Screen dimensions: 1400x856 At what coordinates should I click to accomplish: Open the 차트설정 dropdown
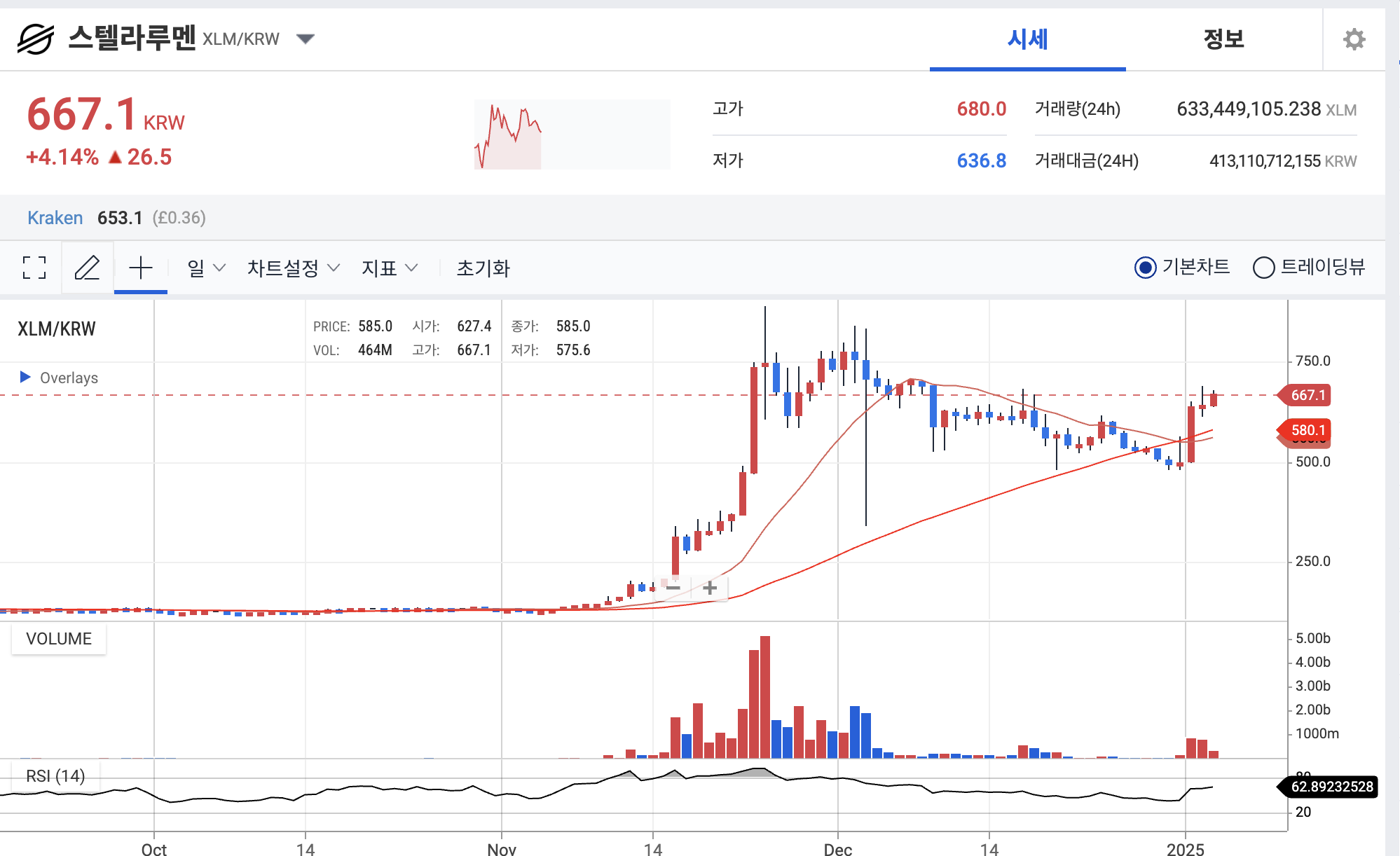click(293, 268)
